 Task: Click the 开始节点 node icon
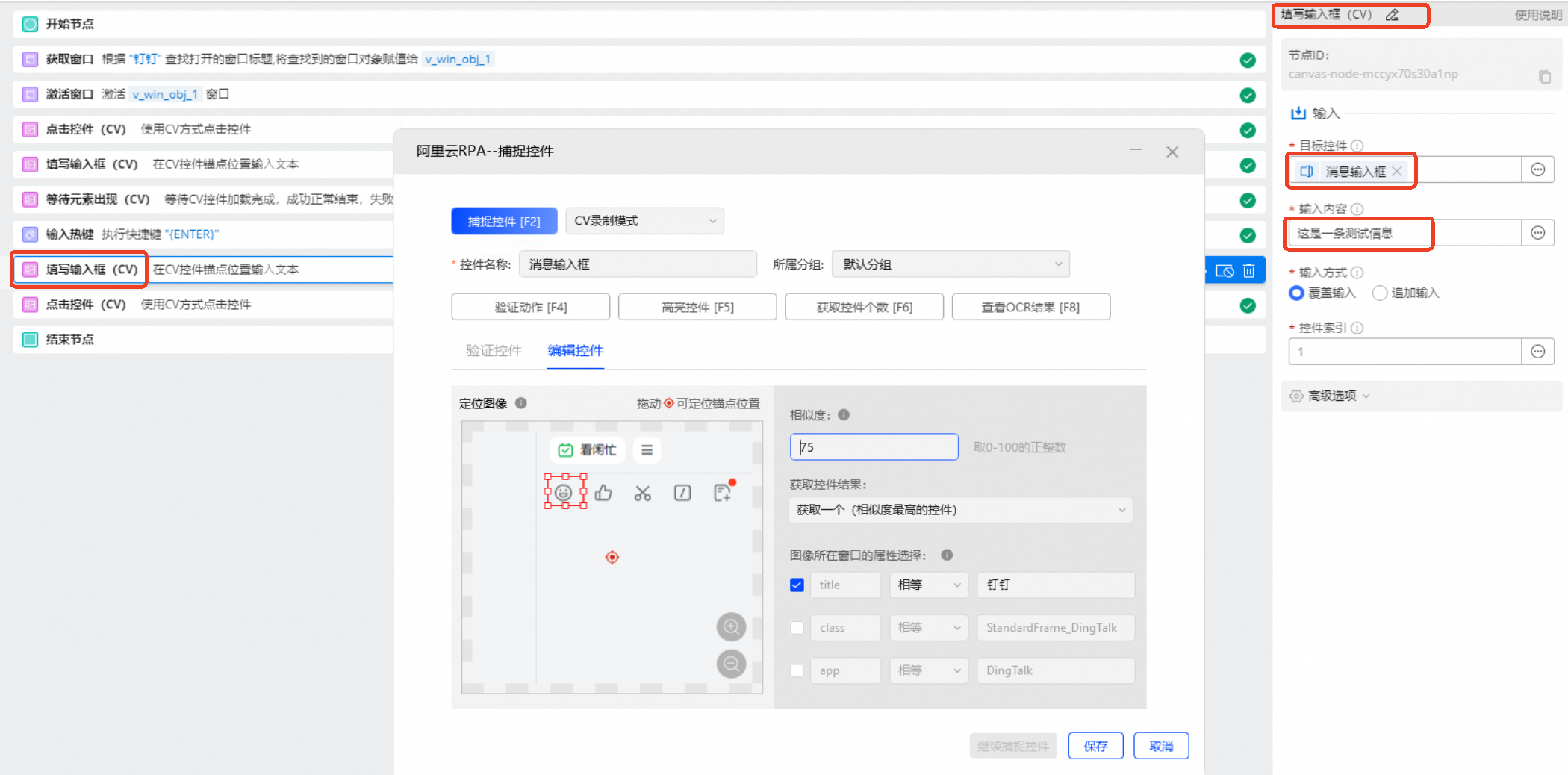(30, 24)
